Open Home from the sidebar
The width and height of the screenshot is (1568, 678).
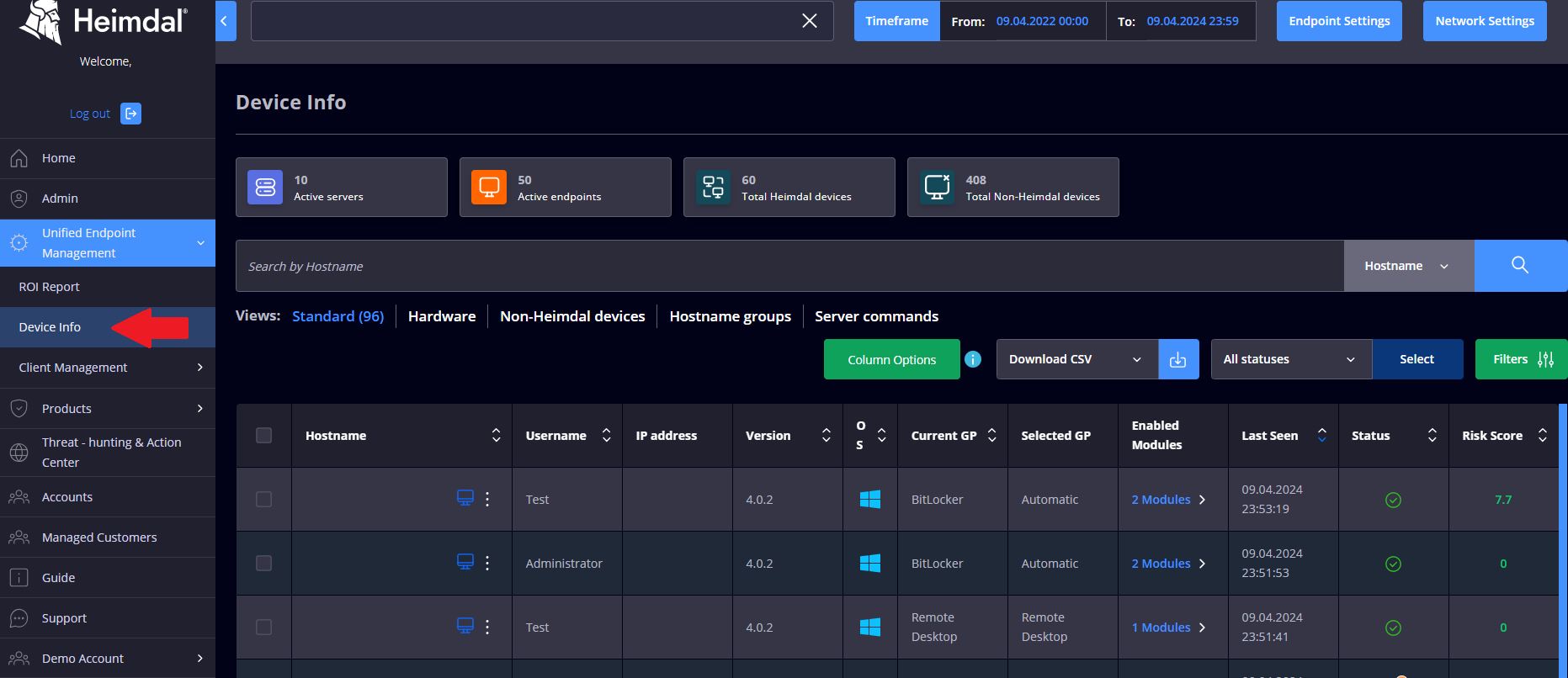(59, 158)
